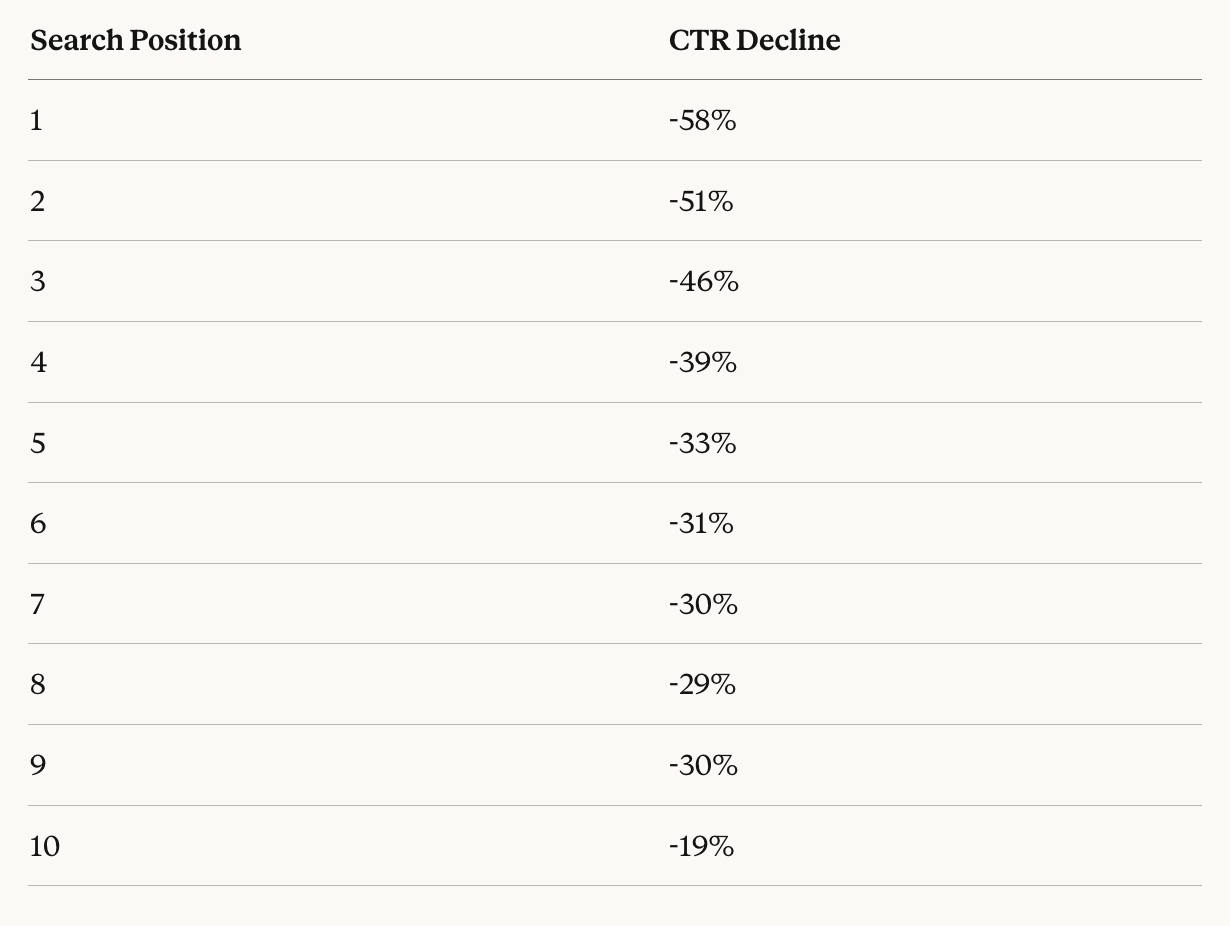
Task: Select the search position 1 cell
Action: click(x=37, y=121)
